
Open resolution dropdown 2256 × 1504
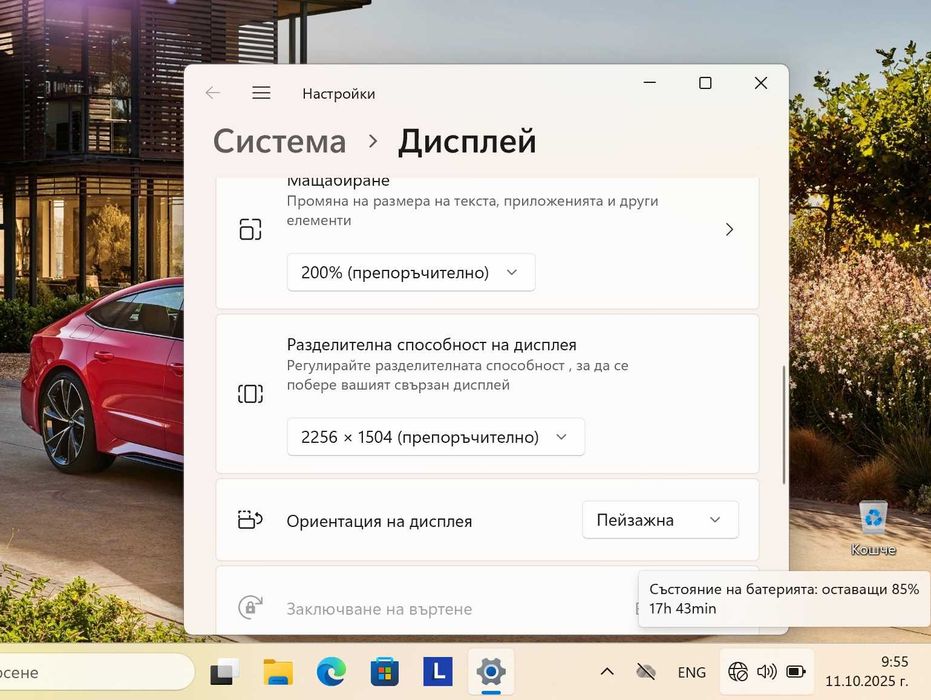pos(435,437)
